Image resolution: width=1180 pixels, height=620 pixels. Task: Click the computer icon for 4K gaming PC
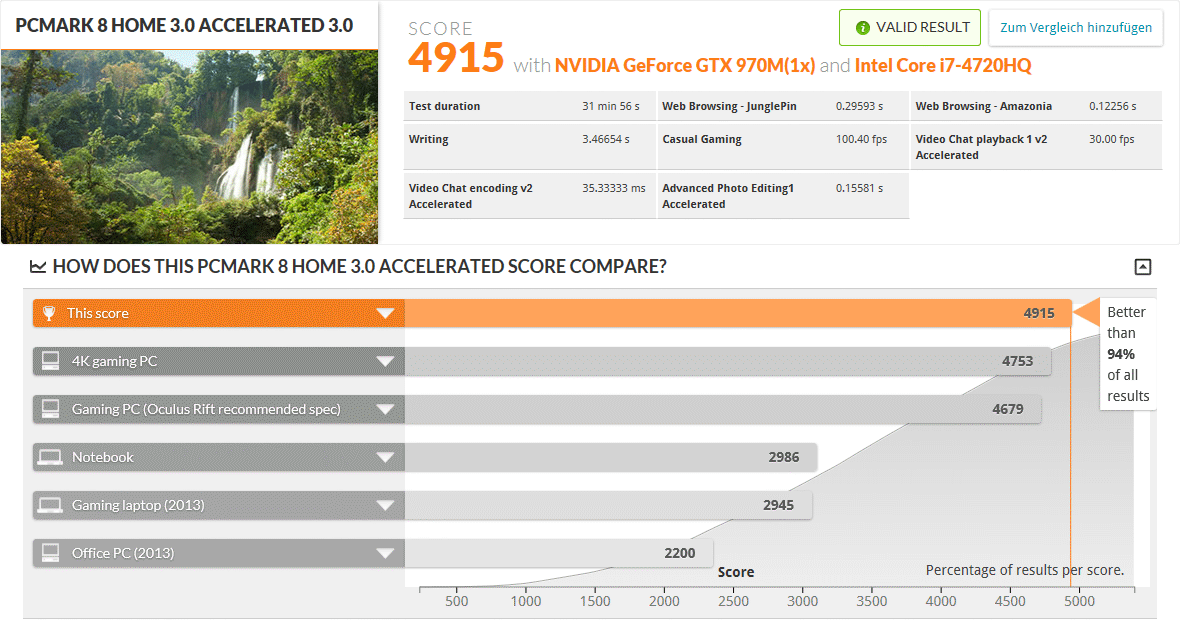coord(50,361)
